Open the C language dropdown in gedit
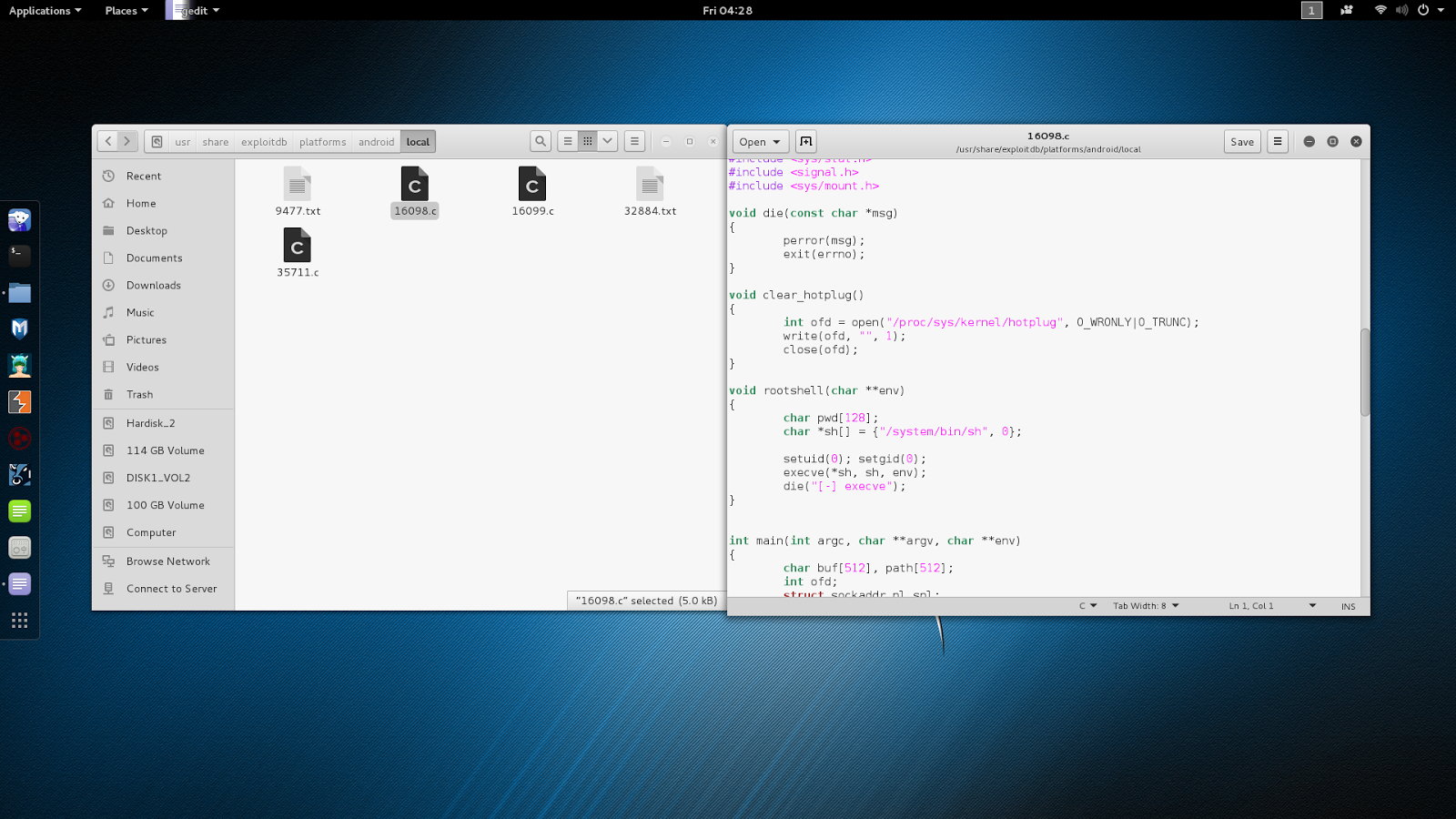This screenshot has width=1456, height=819. point(1086,605)
